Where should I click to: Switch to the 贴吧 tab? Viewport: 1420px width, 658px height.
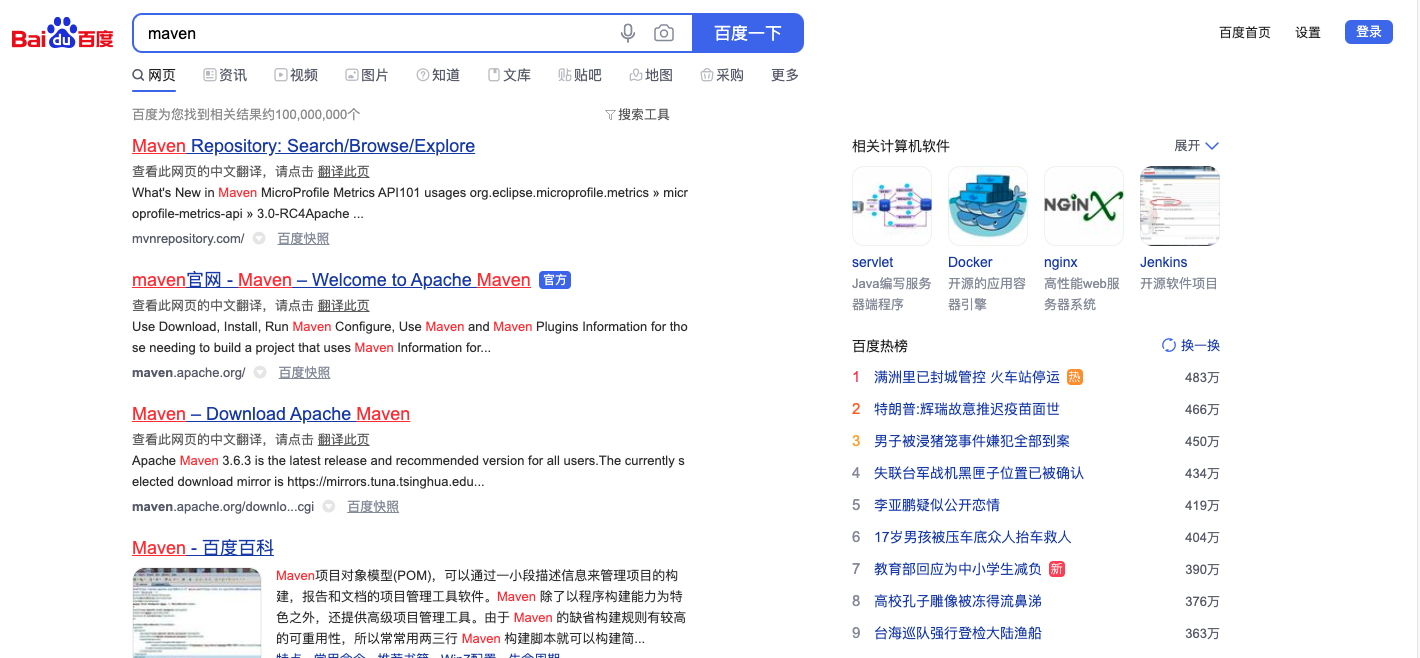(x=580, y=75)
